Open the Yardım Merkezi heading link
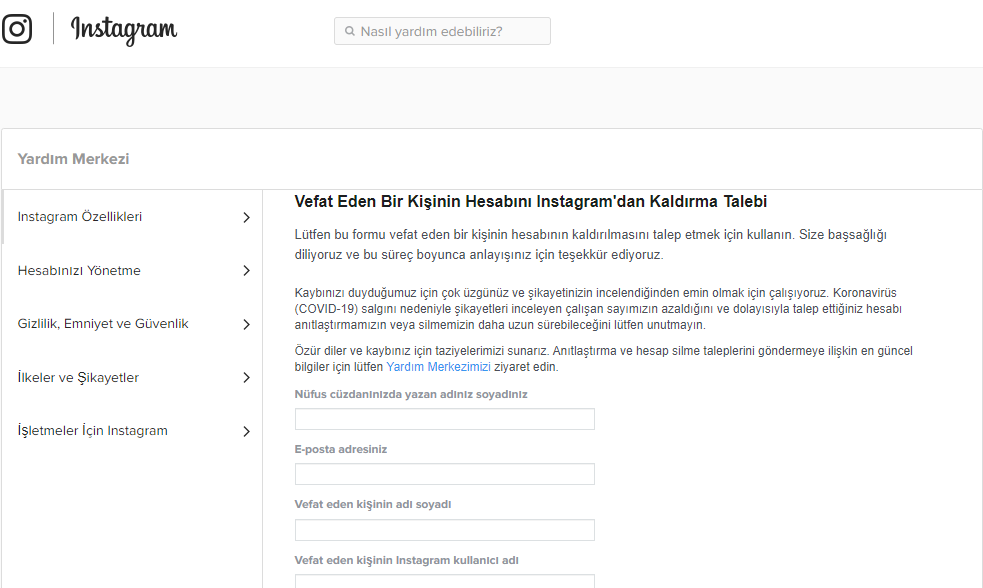The height and width of the screenshot is (588, 983). coord(73,159)
